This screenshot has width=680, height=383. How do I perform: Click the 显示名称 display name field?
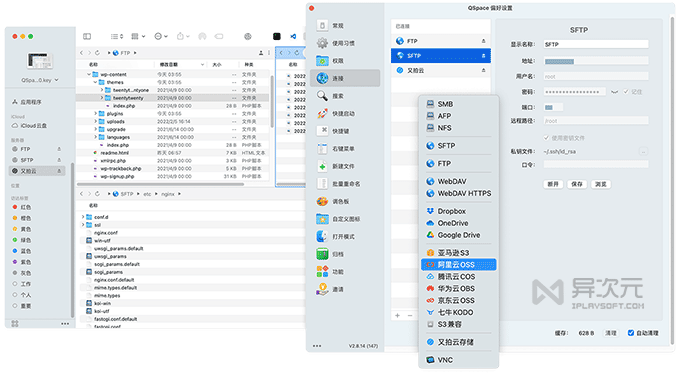[x=596, y=44]
